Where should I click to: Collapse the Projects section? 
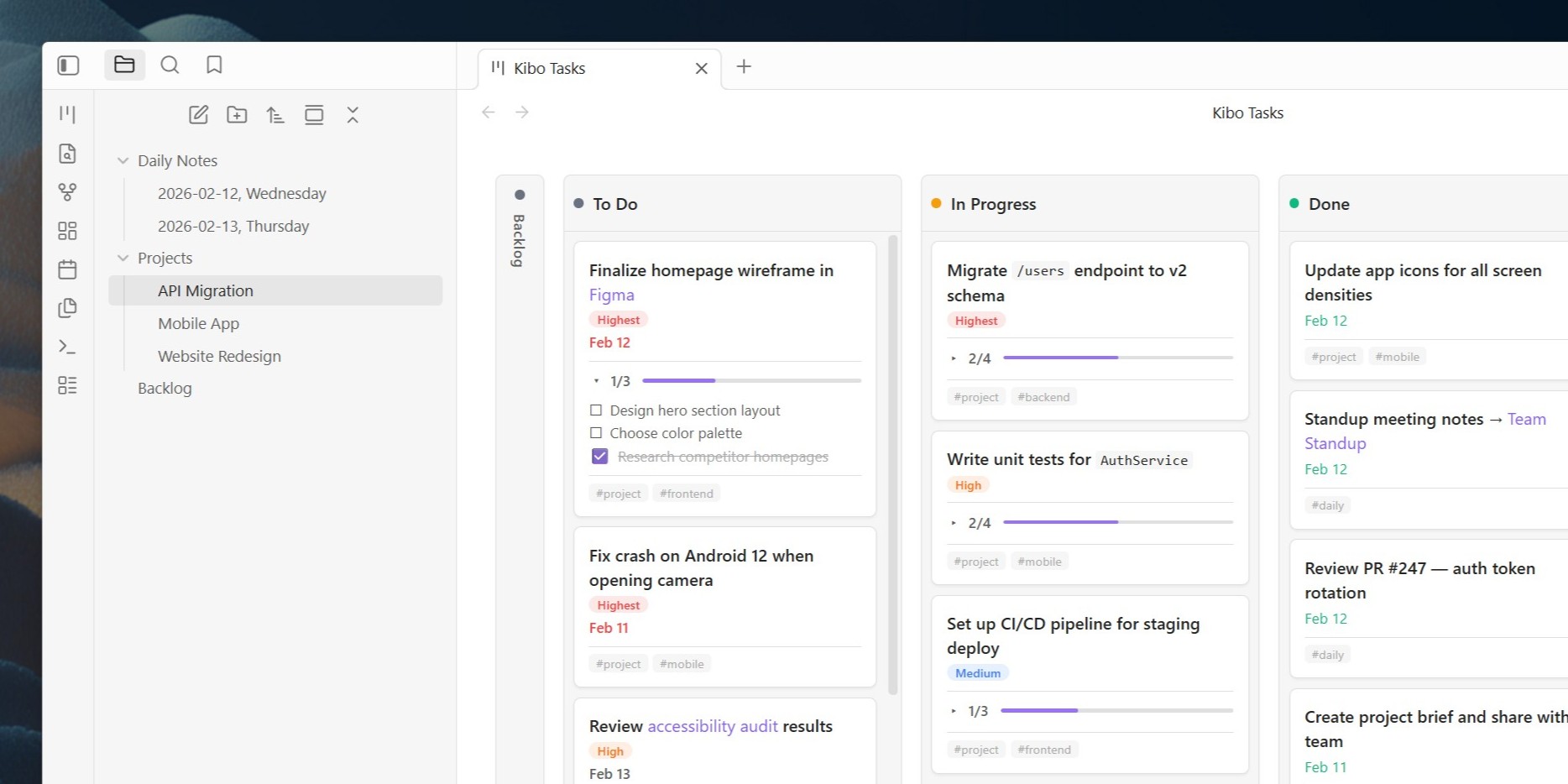tap(123, 258)
